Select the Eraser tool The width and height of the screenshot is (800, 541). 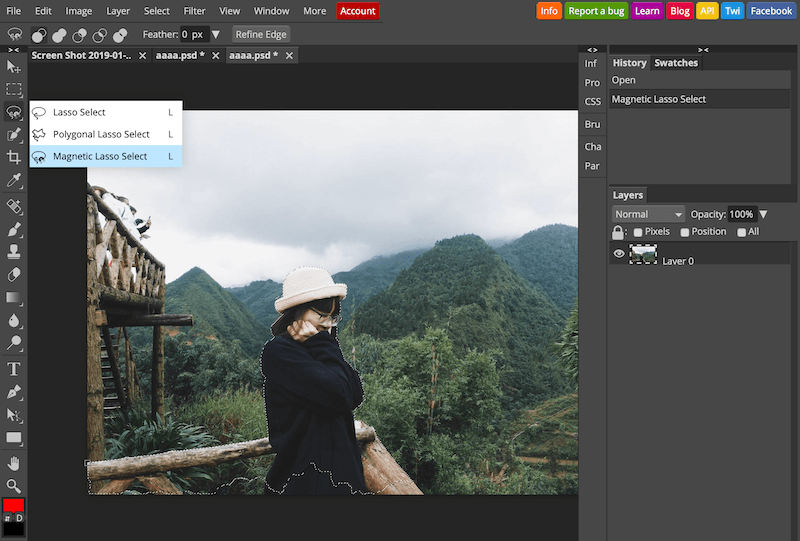[x=14, y=275]
